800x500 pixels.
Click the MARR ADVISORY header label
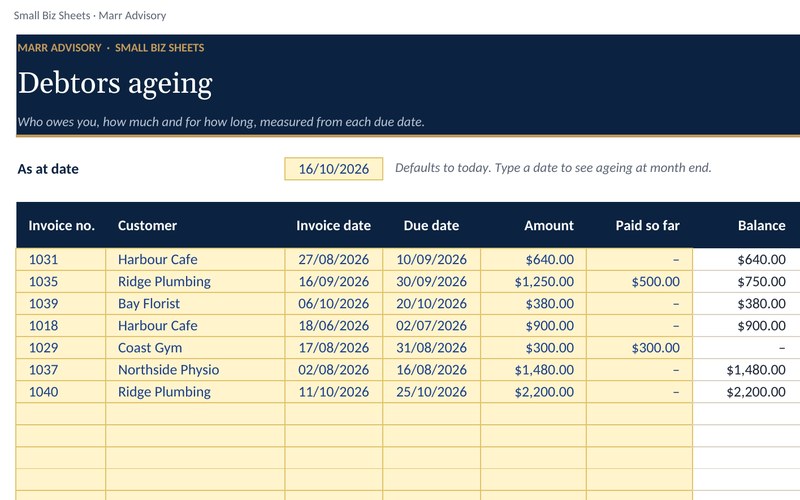[59, 48]
